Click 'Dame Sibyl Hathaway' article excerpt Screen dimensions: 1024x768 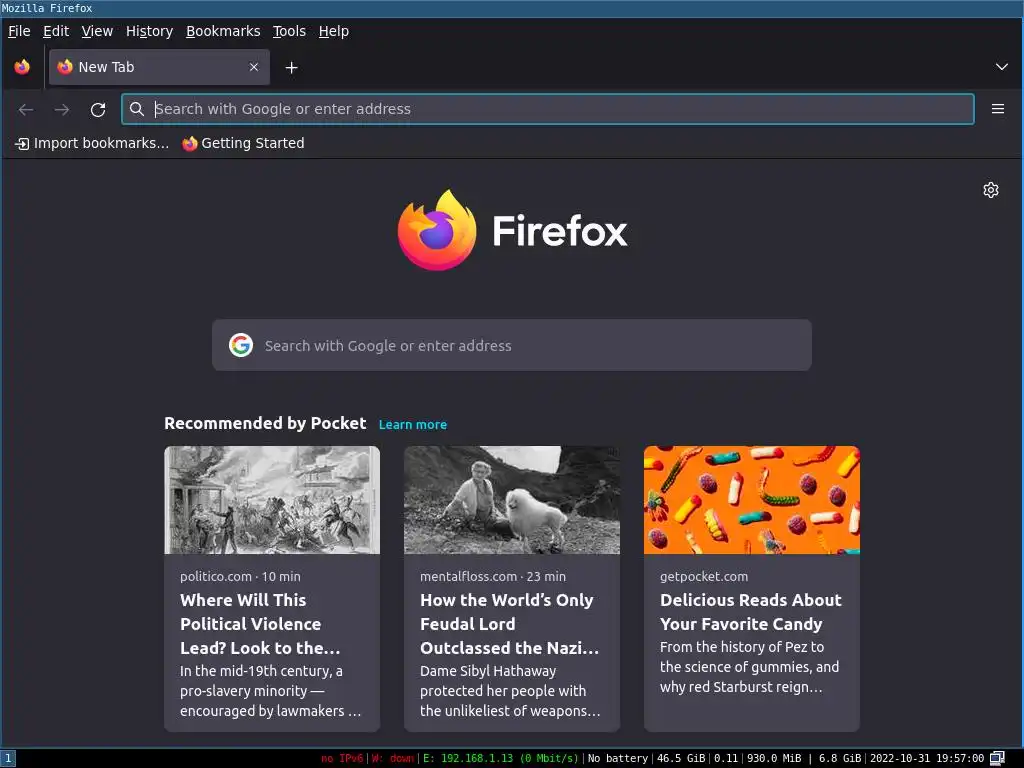point(510,691)
